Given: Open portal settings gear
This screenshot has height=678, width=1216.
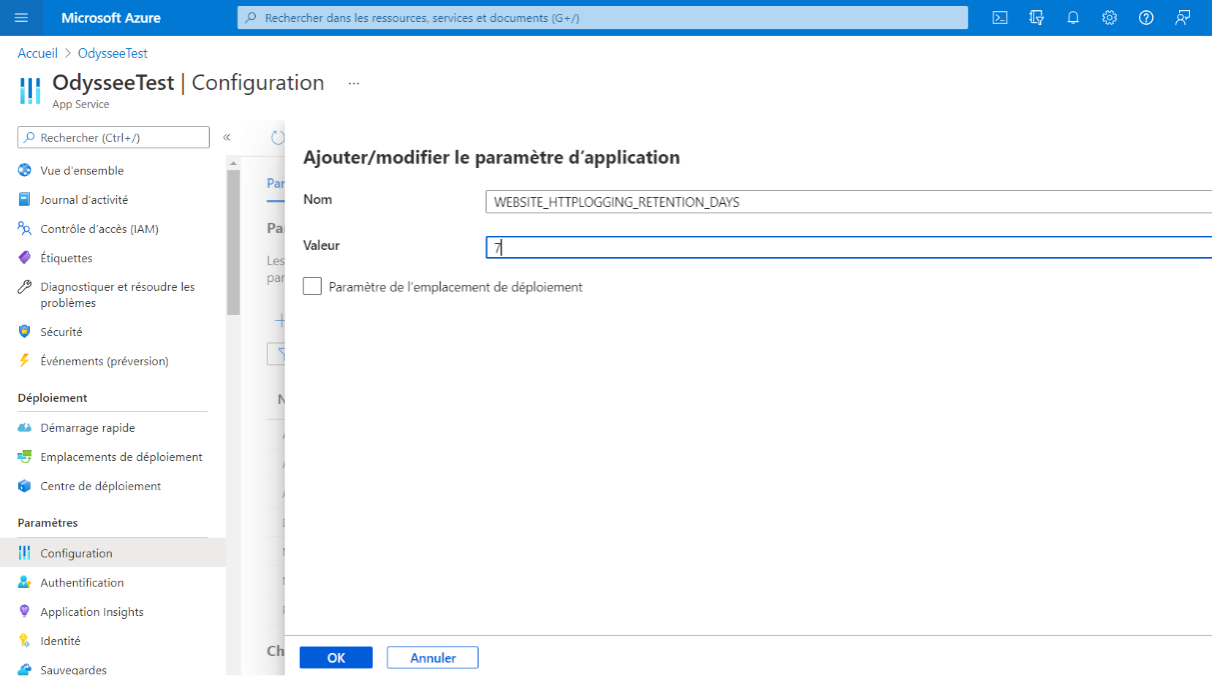Looking at the screenshot, I should point(1110,18).
